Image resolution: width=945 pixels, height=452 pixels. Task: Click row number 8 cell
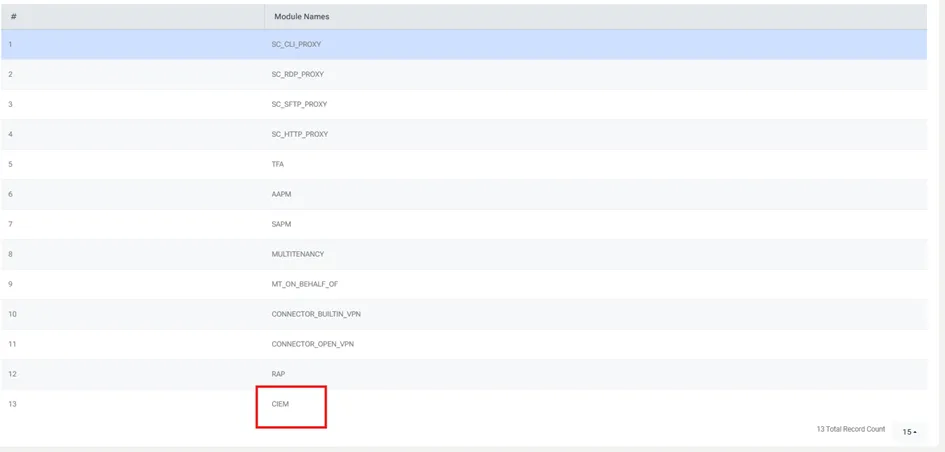(133, 254)
